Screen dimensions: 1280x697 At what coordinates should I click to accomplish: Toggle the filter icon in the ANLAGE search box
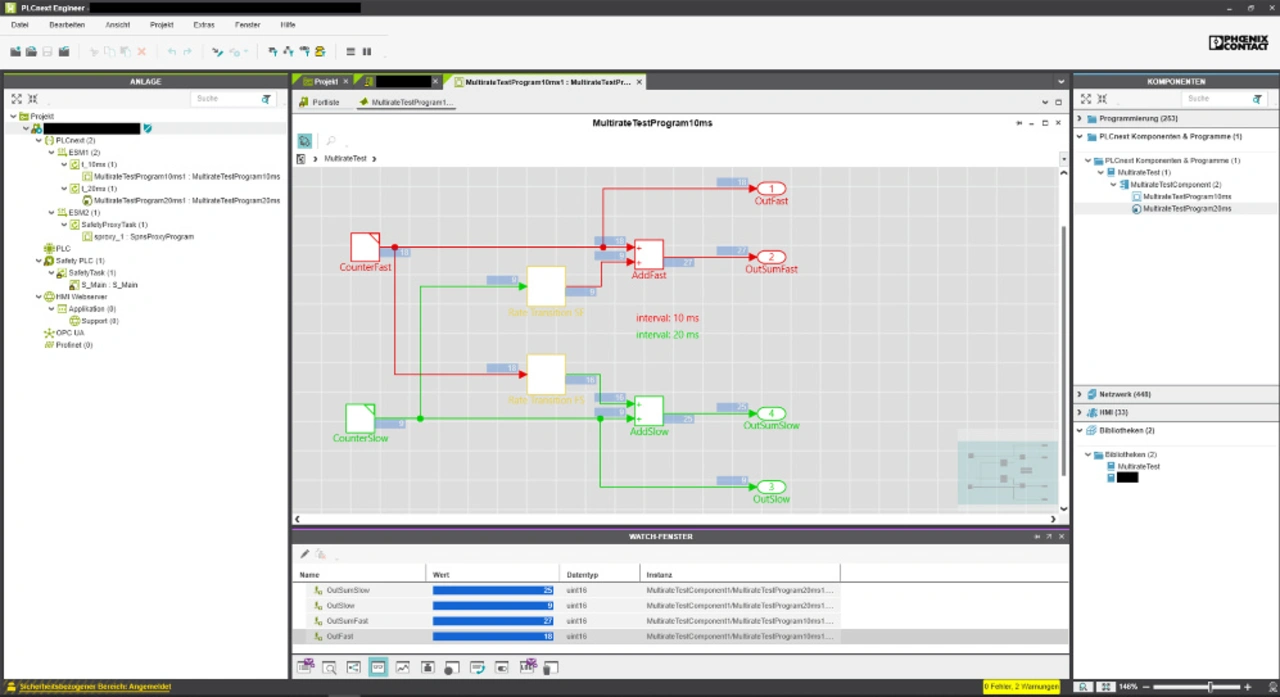click(266, 99)
